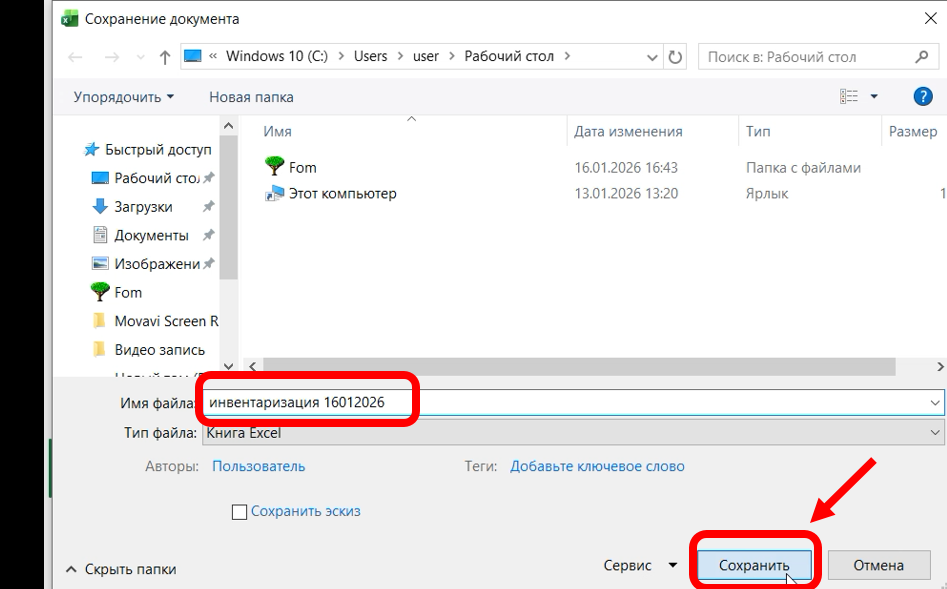Click the Пользователь author link
This screenshot has height=589, width=947.
point(258,466)
